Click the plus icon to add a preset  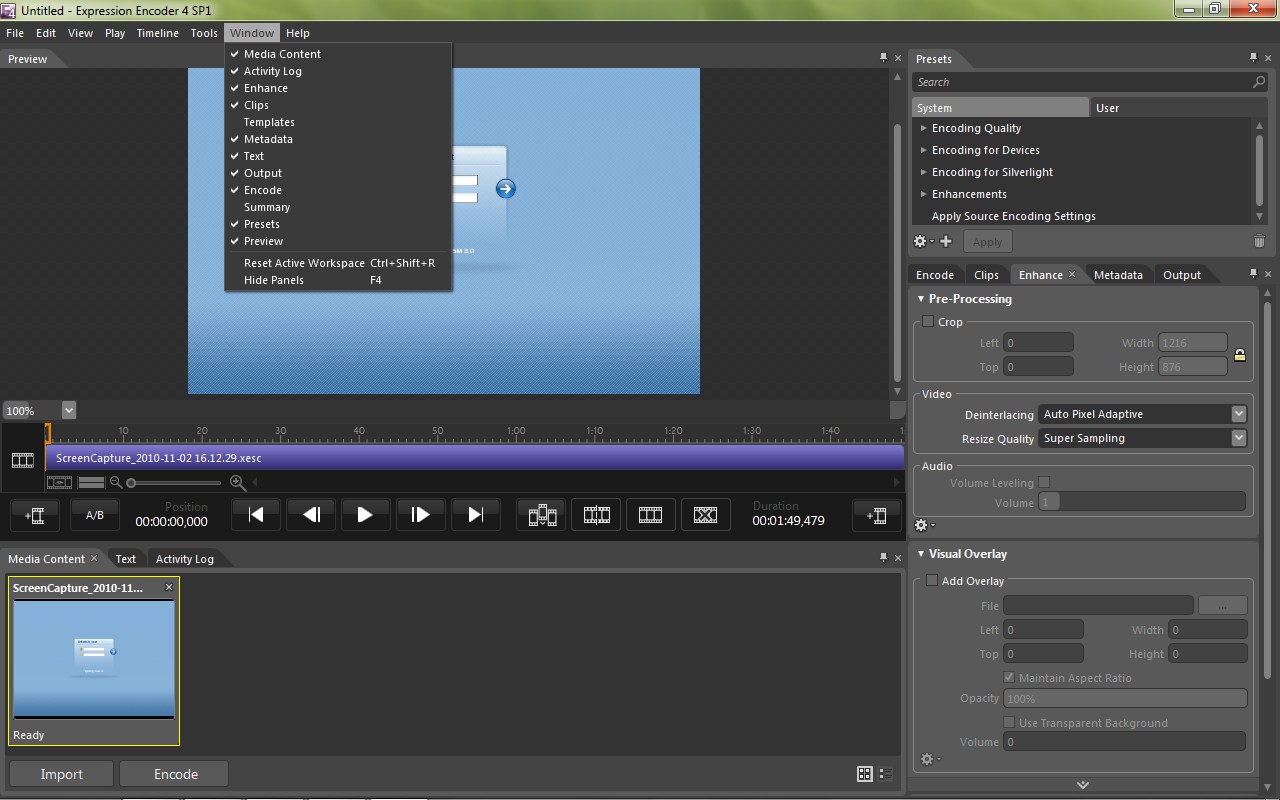pos(946,241)
